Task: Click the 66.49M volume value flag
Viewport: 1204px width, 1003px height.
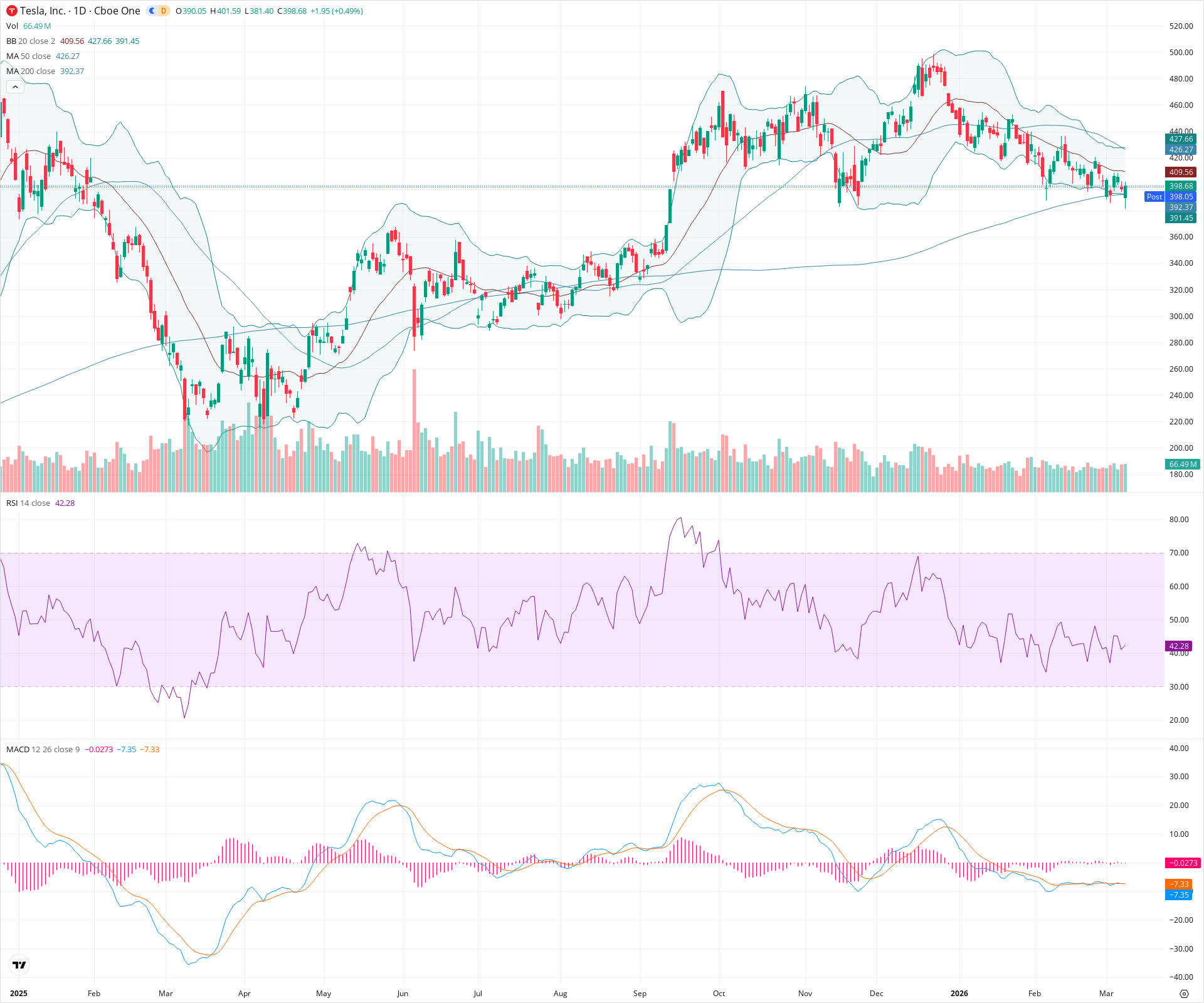Action: (1181, 464)
